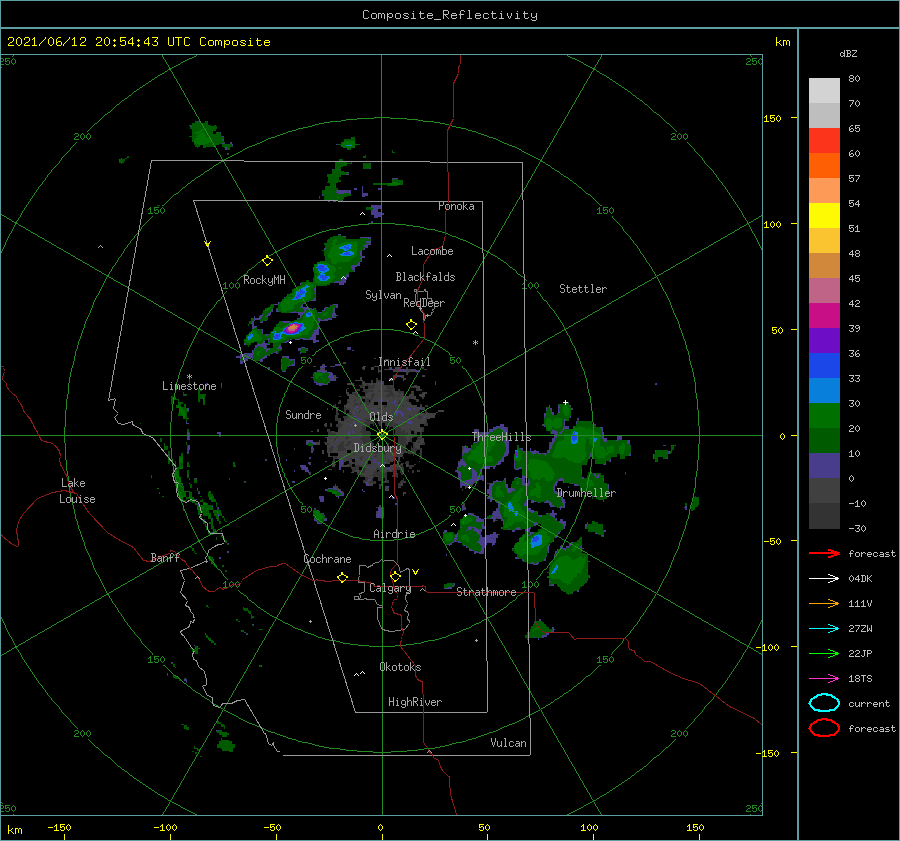
Task: Click the RedDeer label
Action: (x=424, y=303)
